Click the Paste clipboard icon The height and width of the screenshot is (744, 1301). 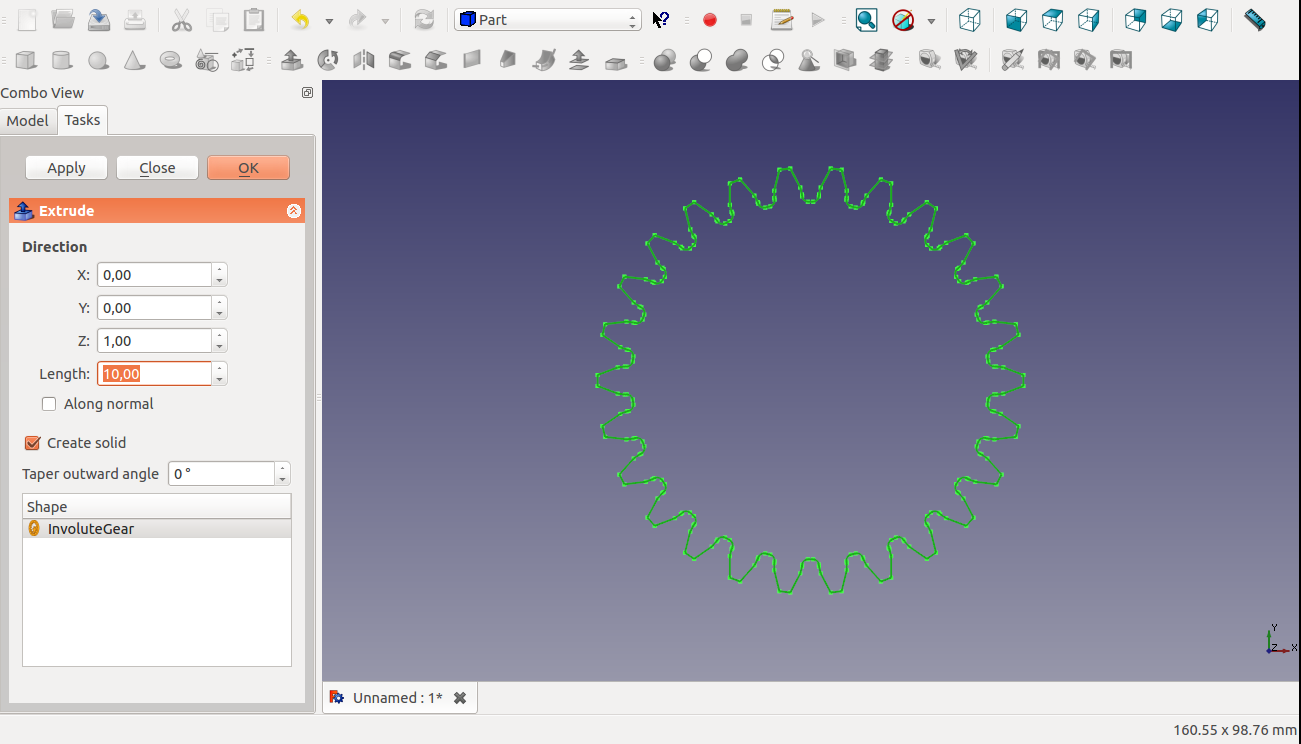[255, 20]
